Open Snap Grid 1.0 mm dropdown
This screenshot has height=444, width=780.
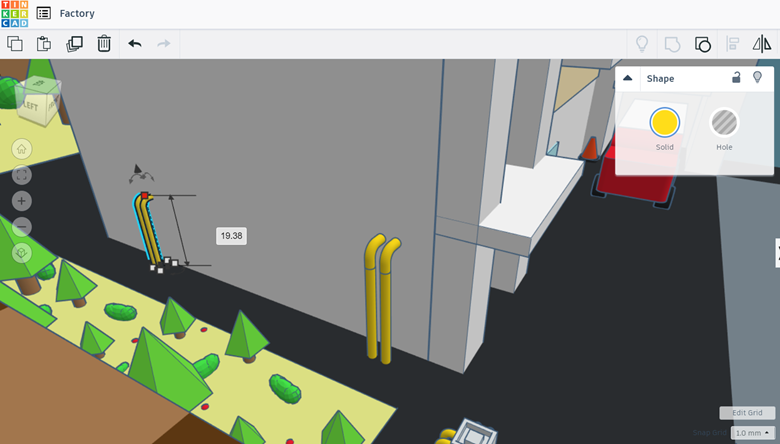click(x=753, y=433)
